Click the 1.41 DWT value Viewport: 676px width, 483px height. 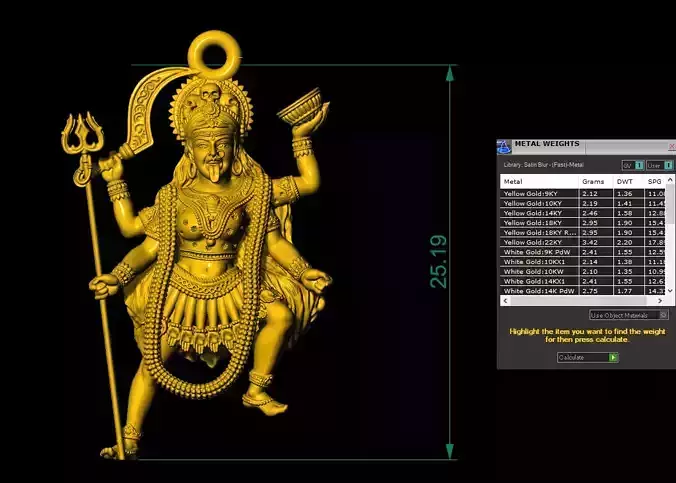pos(625,203)
